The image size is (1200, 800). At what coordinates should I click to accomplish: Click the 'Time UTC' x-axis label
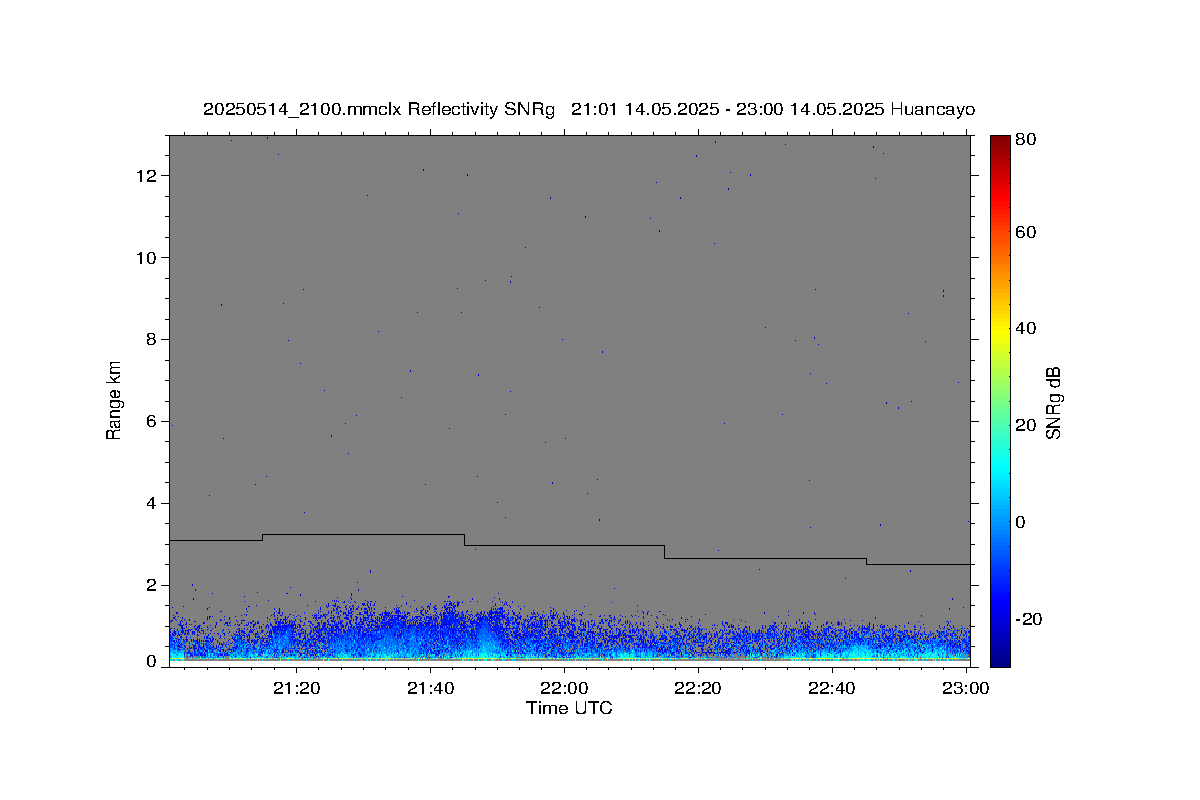(x=569, y=708)
